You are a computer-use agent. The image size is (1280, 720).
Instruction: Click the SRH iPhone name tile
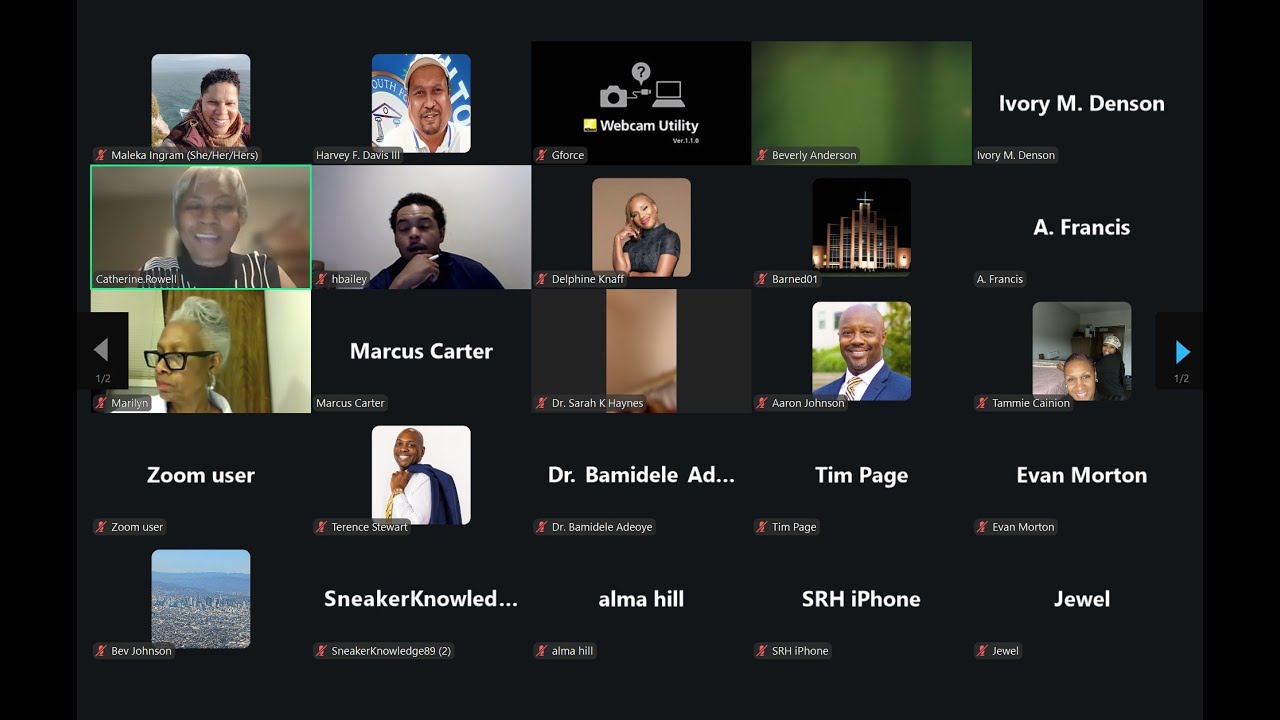coord(861,599)
